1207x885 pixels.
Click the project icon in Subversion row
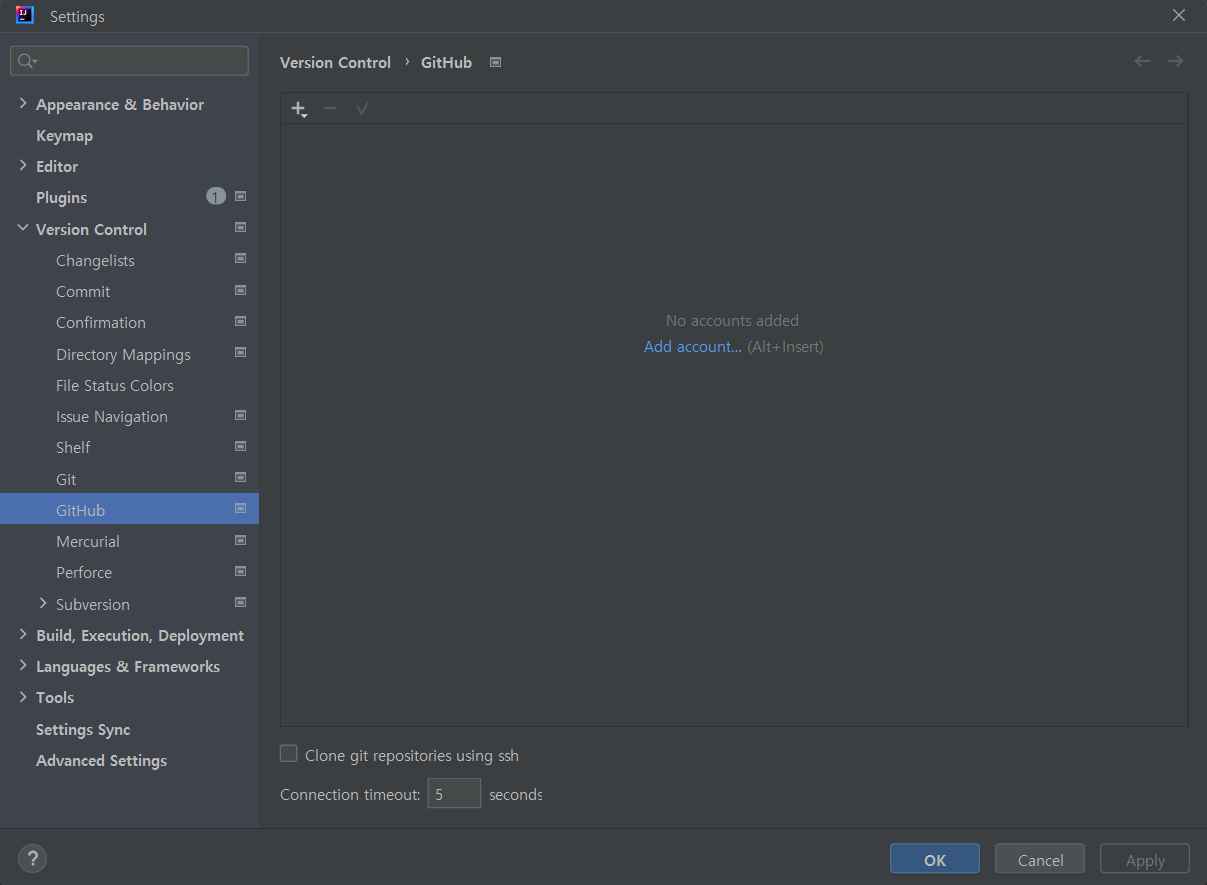(x=240, y=603)
